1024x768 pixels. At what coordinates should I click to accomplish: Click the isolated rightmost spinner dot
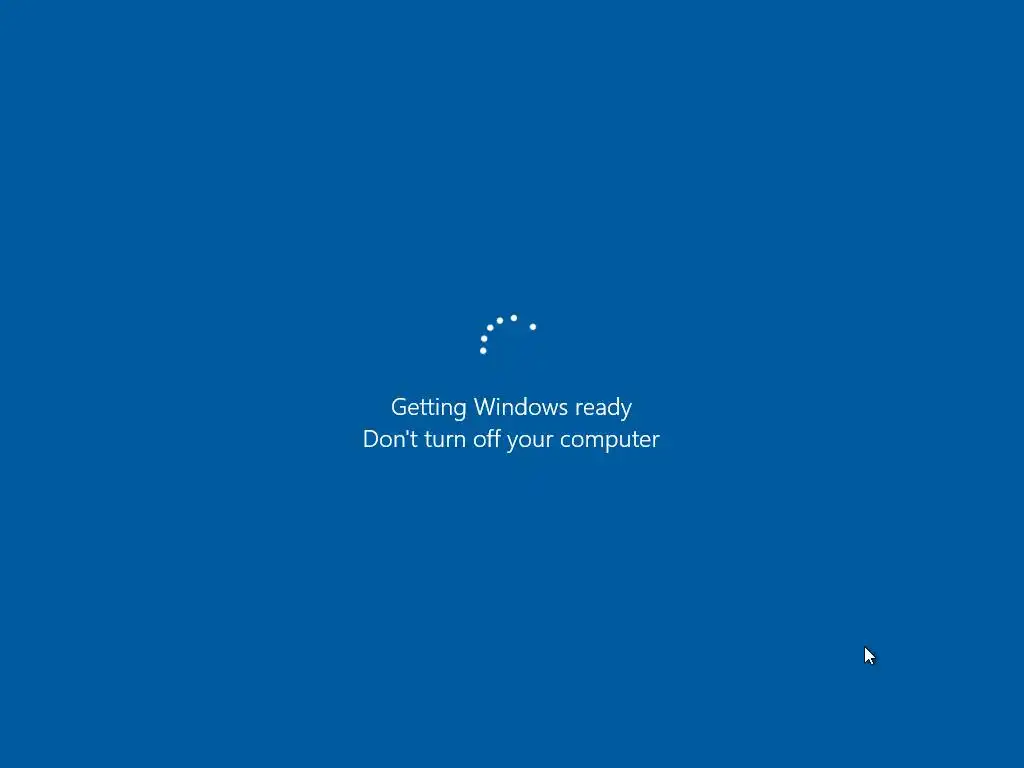pos(533,327)
